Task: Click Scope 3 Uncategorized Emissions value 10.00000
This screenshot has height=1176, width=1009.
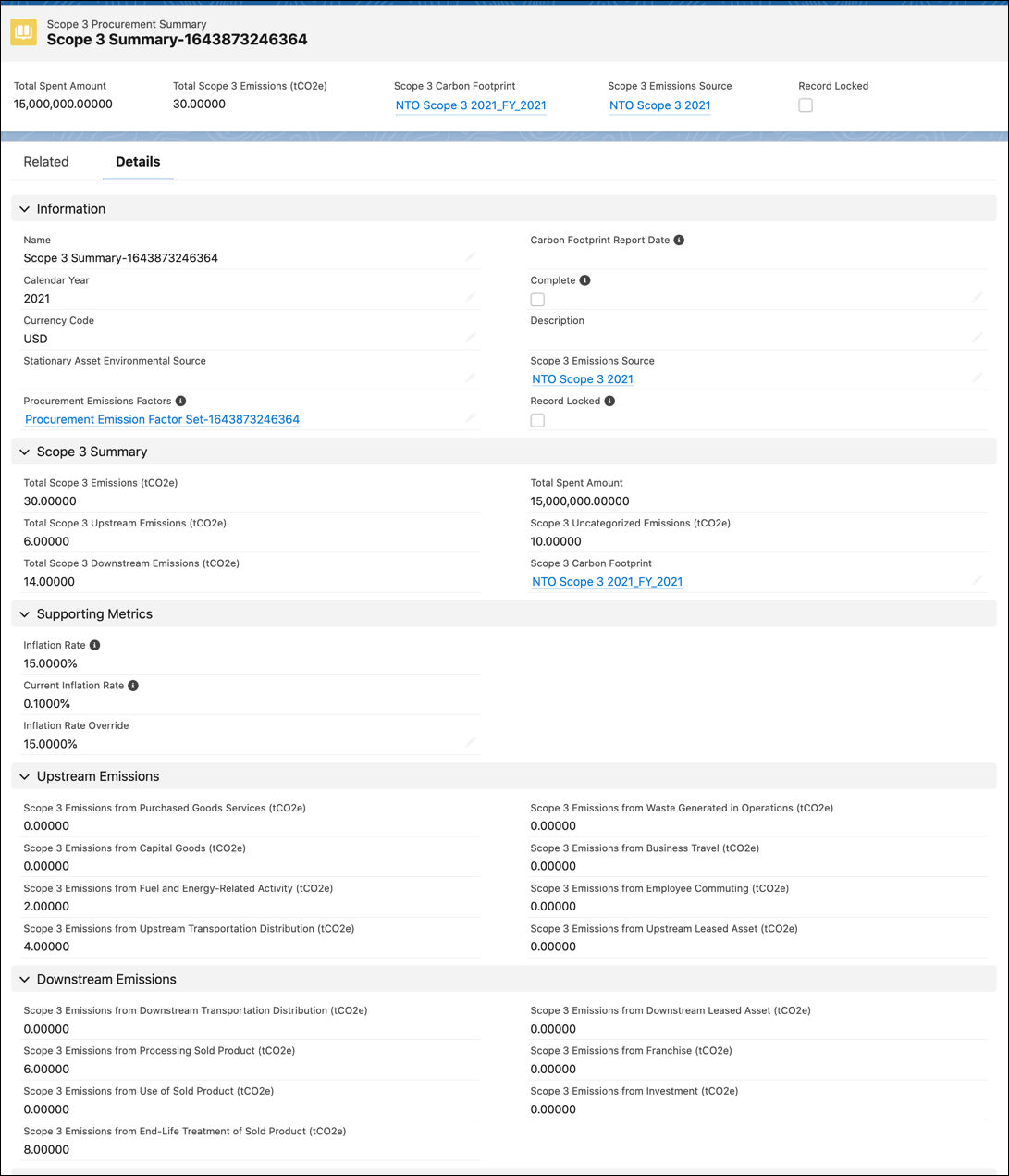Action: click(556, 541)
